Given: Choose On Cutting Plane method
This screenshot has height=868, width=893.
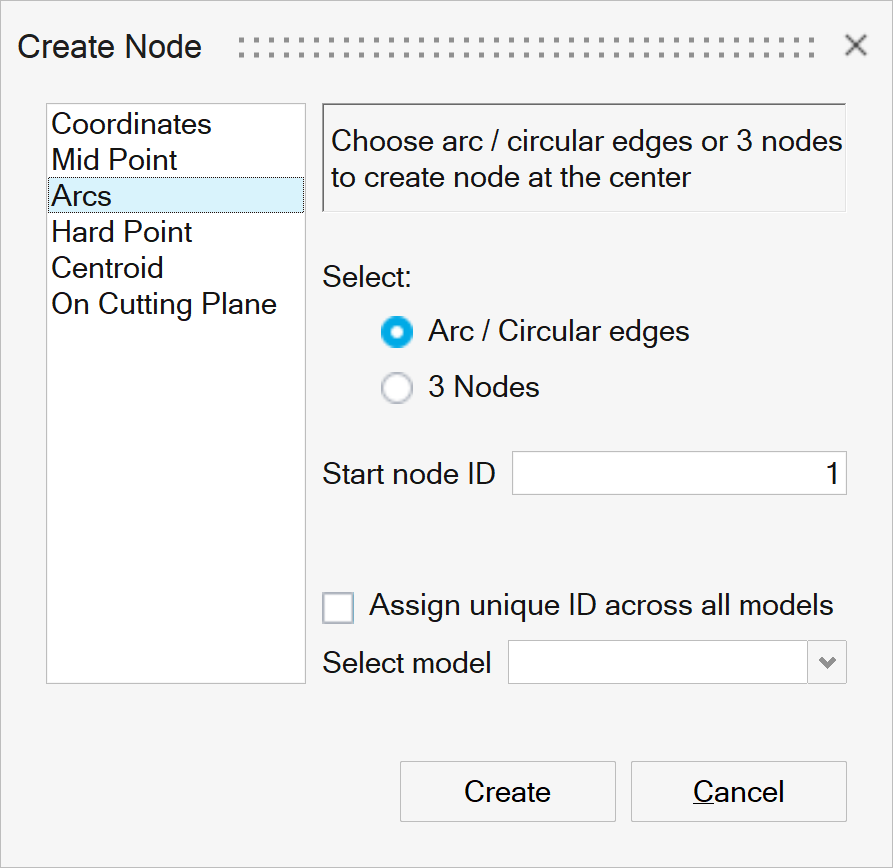Looking at the screenshot, I should (x=164, y=304).
